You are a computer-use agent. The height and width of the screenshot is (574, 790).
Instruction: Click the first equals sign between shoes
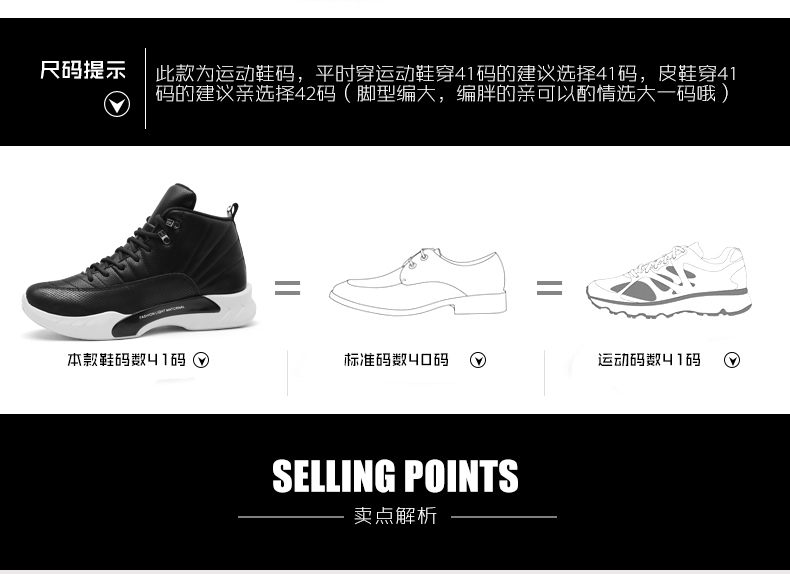(x=287, y=288)
